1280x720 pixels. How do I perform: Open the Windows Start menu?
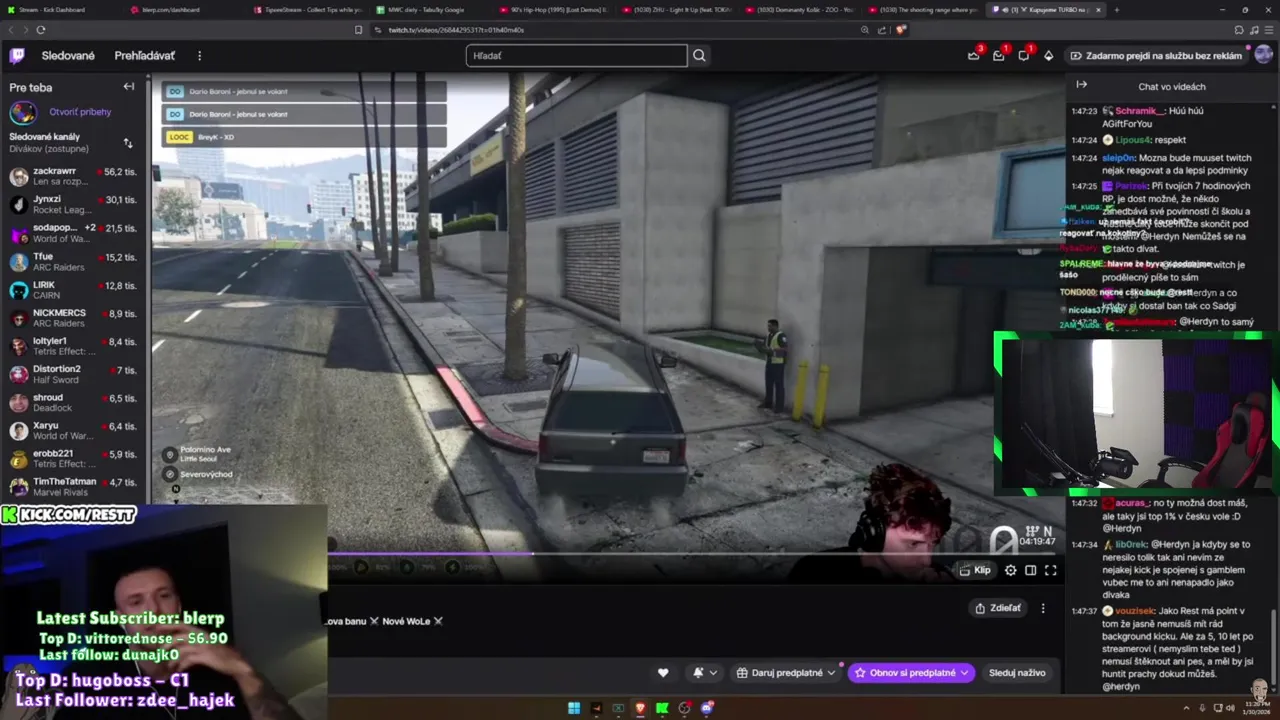[574, 708]
